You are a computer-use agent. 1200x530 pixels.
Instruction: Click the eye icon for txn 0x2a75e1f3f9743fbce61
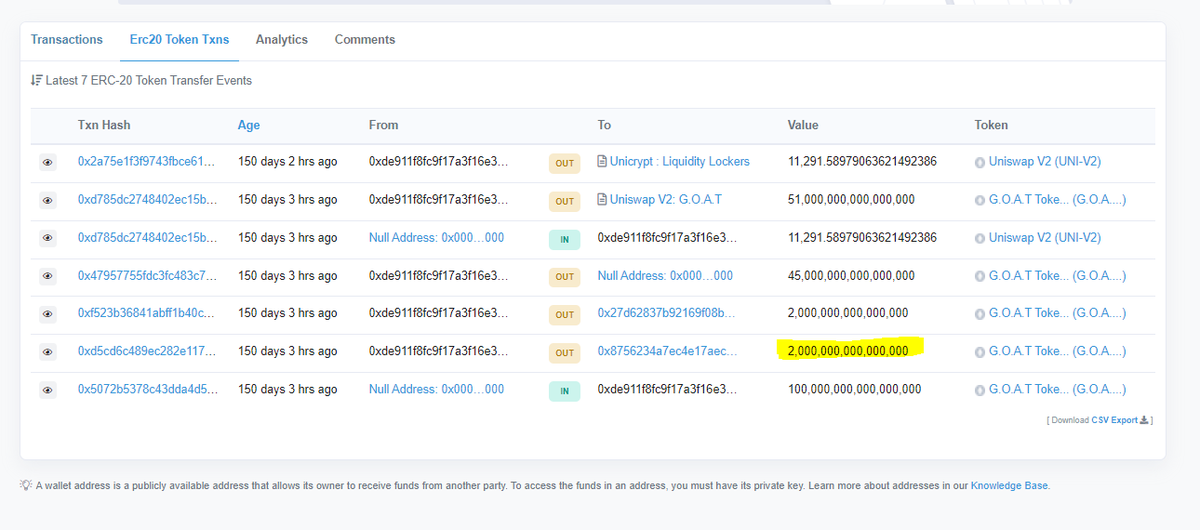point(48,162)
